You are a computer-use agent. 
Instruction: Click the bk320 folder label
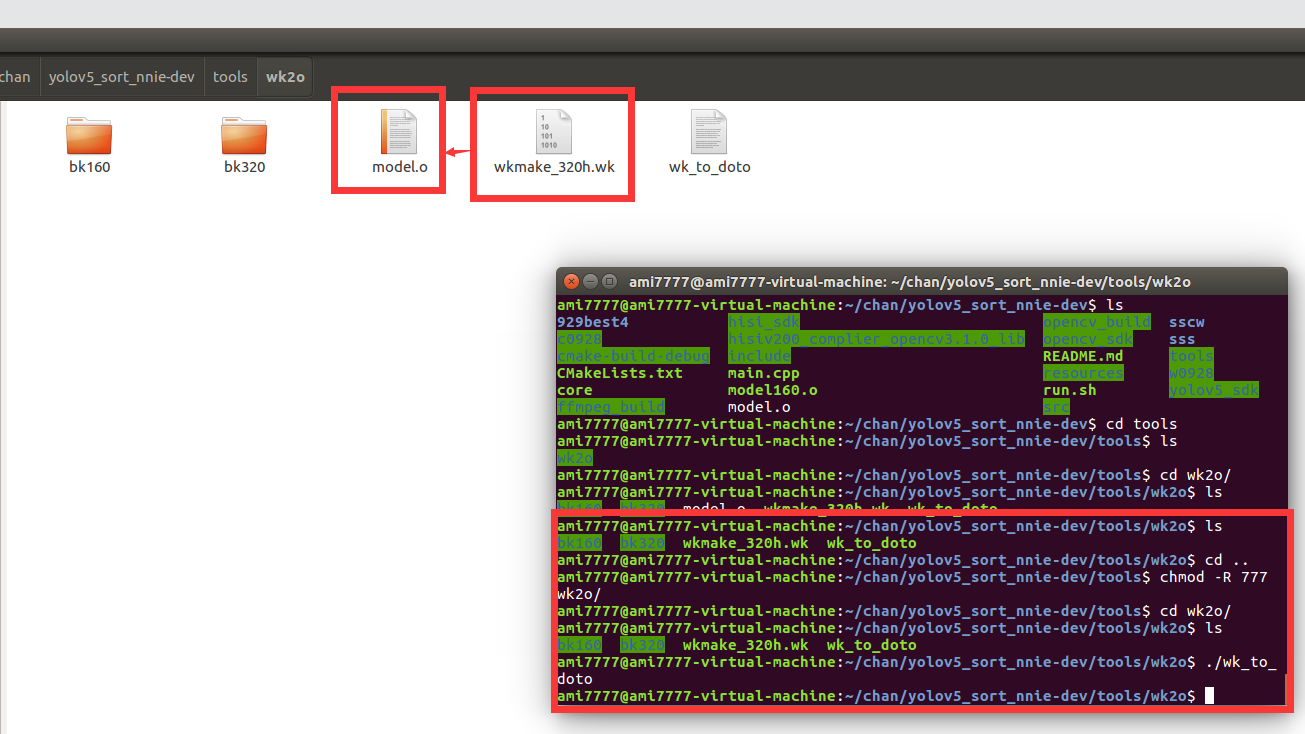click(x=244, y=167)
